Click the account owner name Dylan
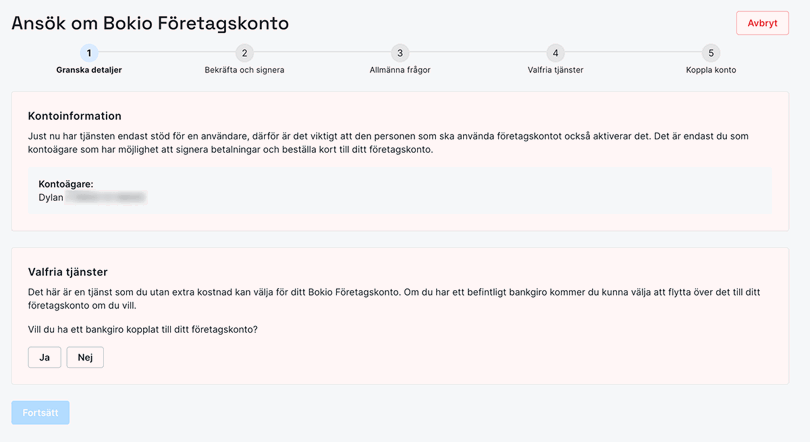The height and width of the screenshot is (442, 810). [x=51, y=197]
